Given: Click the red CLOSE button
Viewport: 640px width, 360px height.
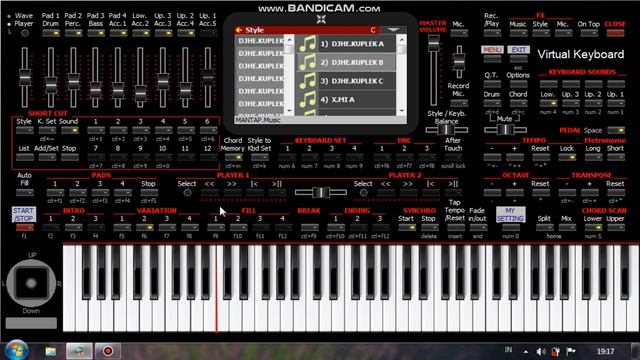Looking at the screenshot, I should (x=615, y=33).
